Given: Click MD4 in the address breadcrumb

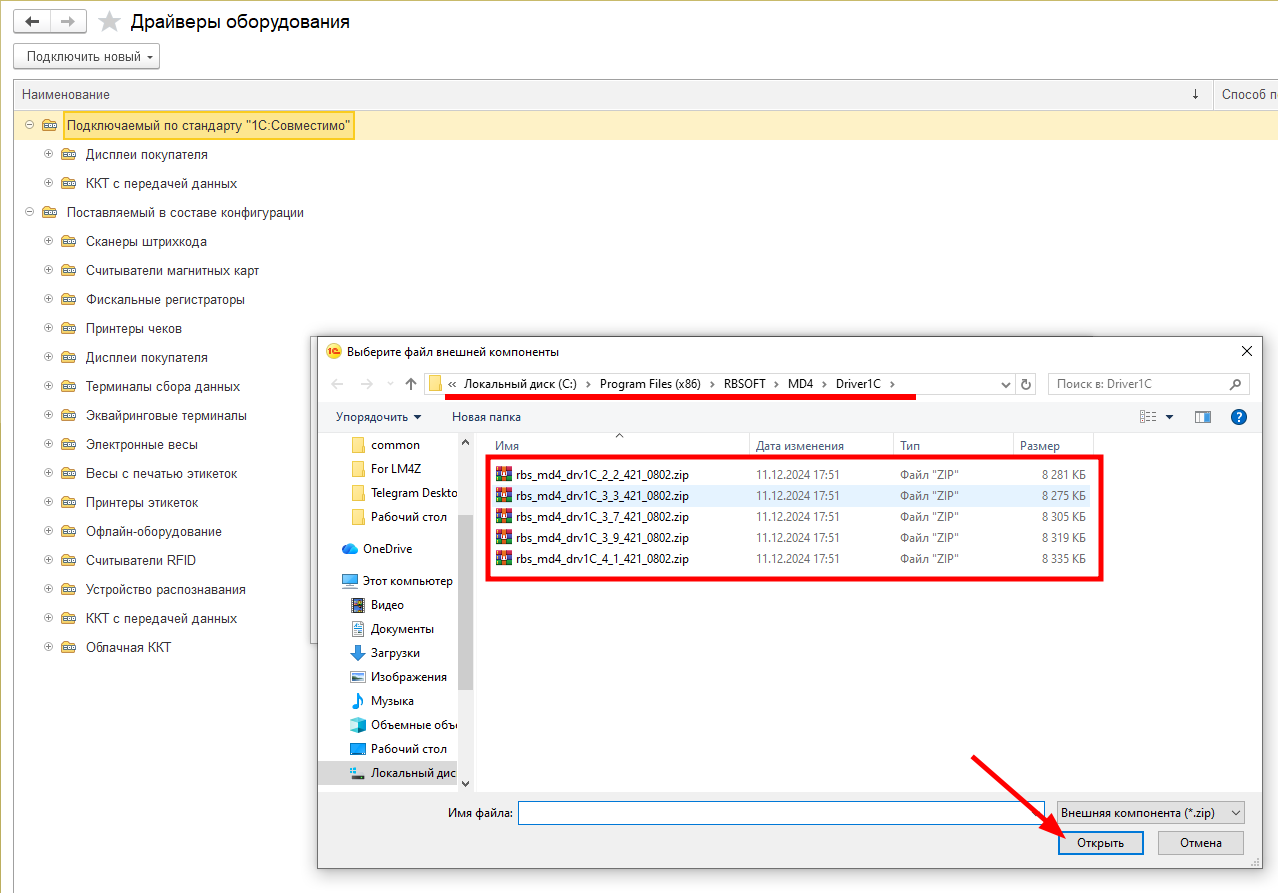Looking at the screenshot, I should (x=800, y=384).
